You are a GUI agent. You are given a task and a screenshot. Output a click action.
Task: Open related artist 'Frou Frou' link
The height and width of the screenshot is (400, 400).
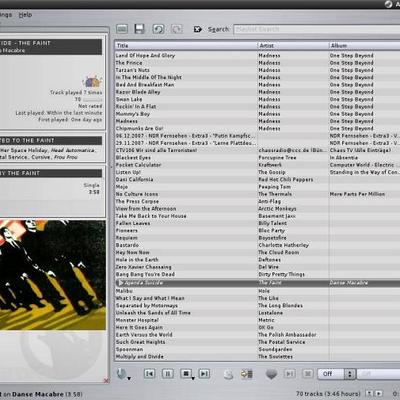point(66,157)
